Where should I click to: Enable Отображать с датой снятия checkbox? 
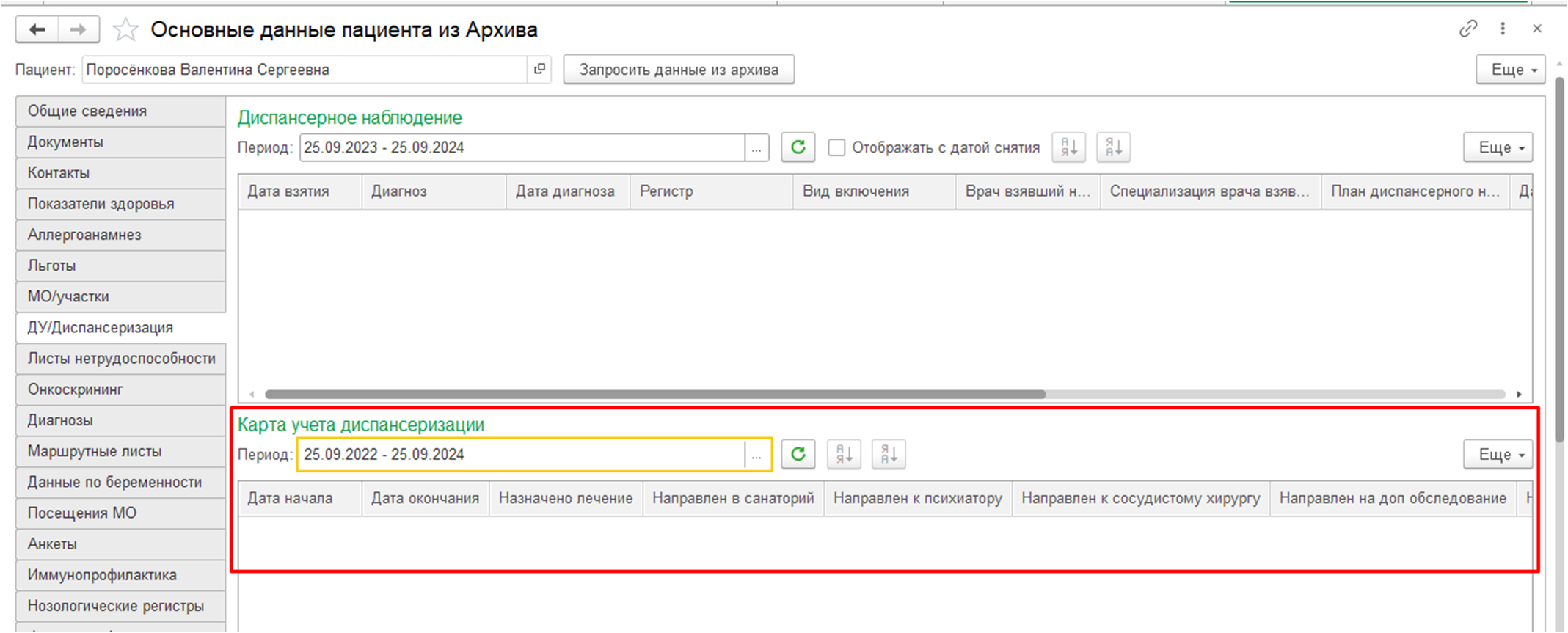pyautogui.click(x=836, y=147)
